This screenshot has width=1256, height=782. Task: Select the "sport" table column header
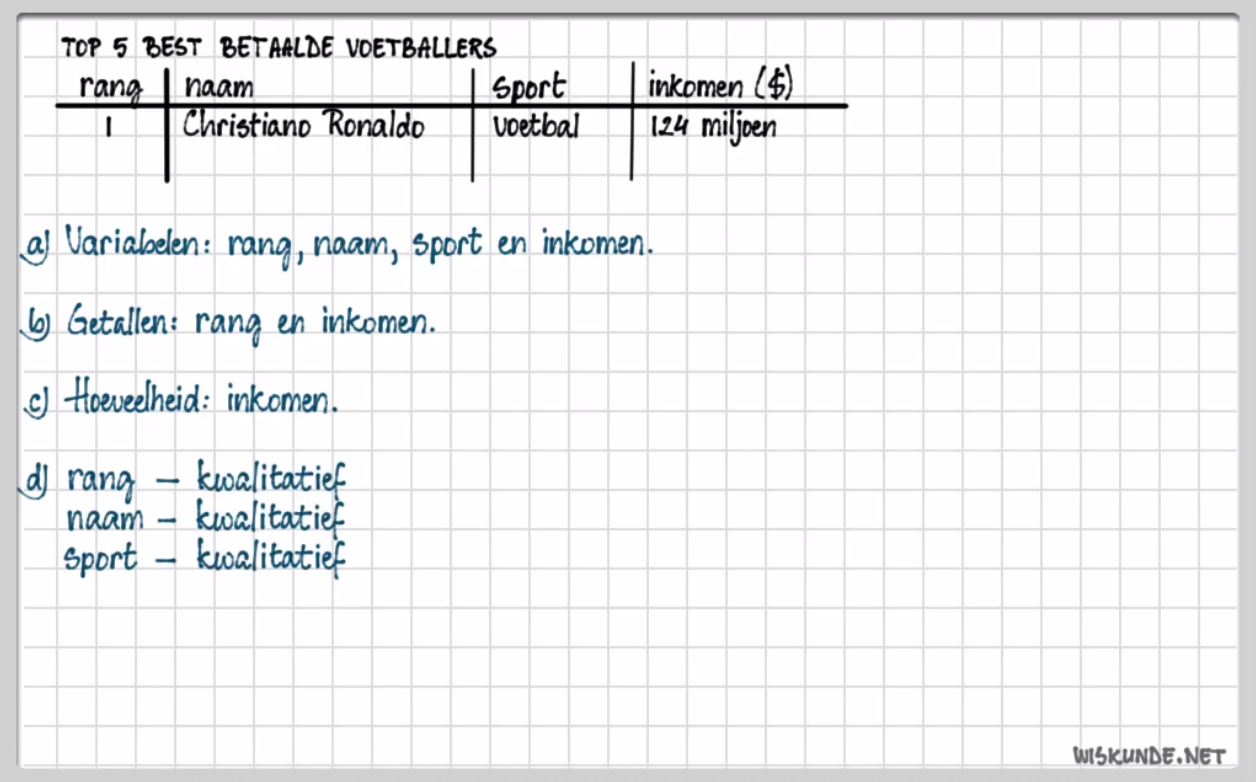click(529, 88)
